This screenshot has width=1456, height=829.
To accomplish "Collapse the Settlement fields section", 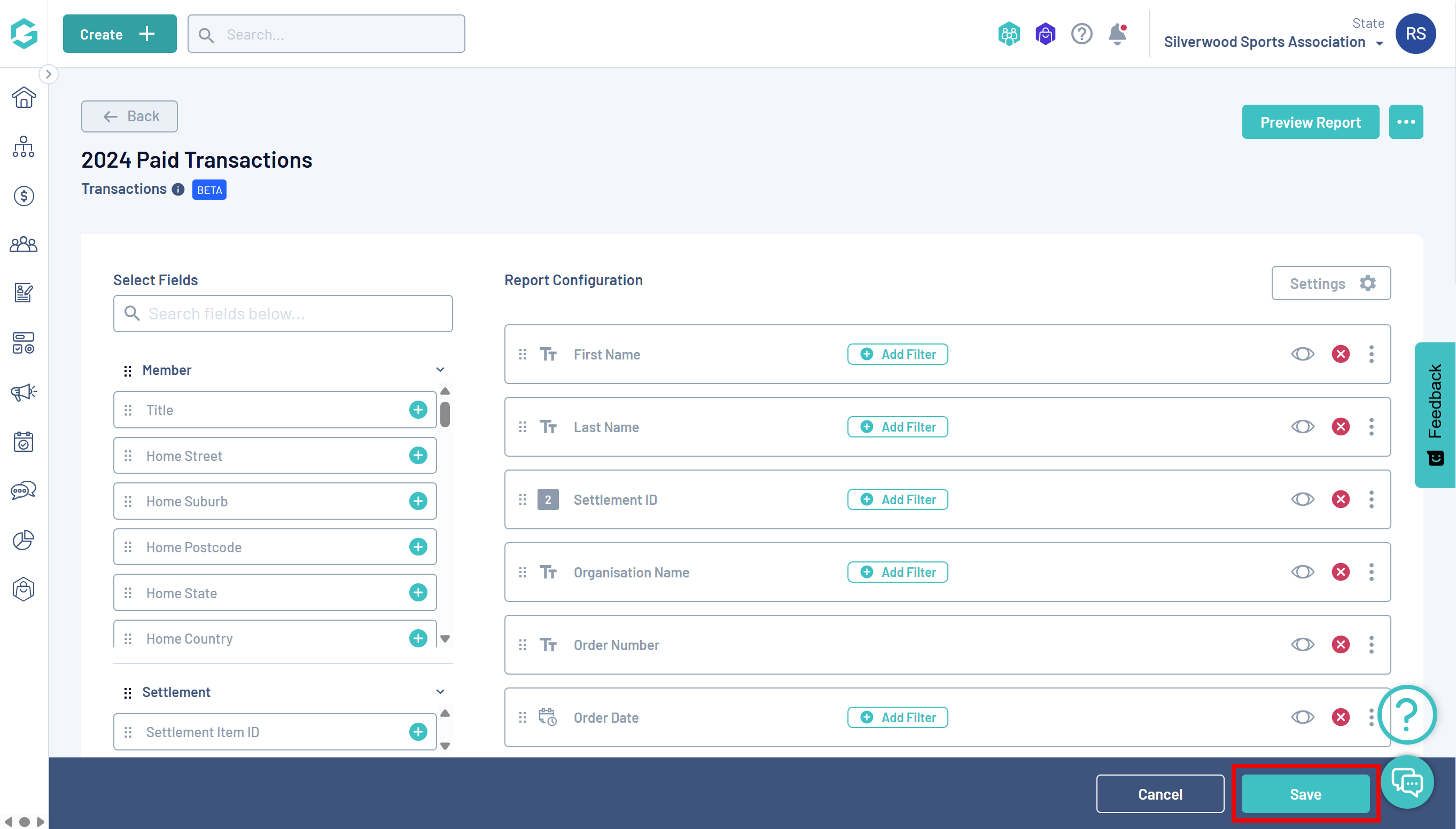I will coord(440,692).
